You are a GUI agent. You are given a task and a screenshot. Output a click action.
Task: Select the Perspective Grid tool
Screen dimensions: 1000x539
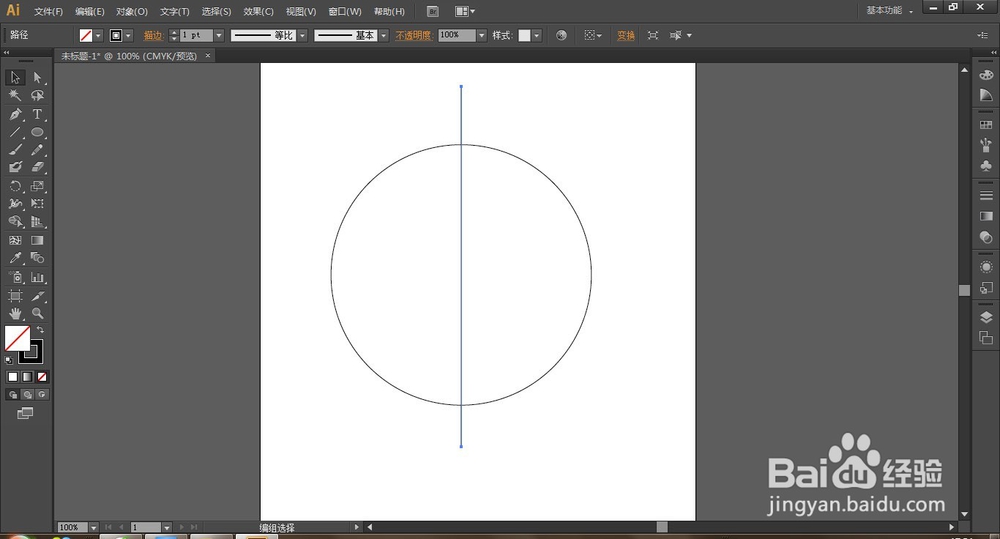pyautogui.click(x=37, y=222)
